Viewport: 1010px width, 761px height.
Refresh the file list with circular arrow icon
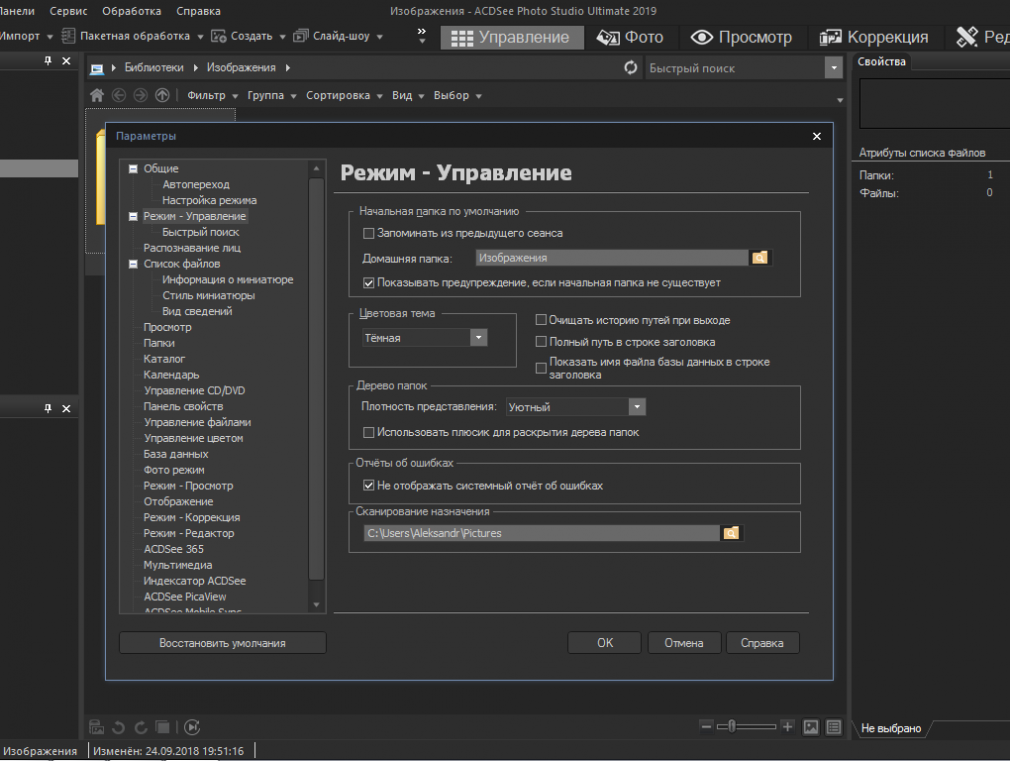[631, 68]
